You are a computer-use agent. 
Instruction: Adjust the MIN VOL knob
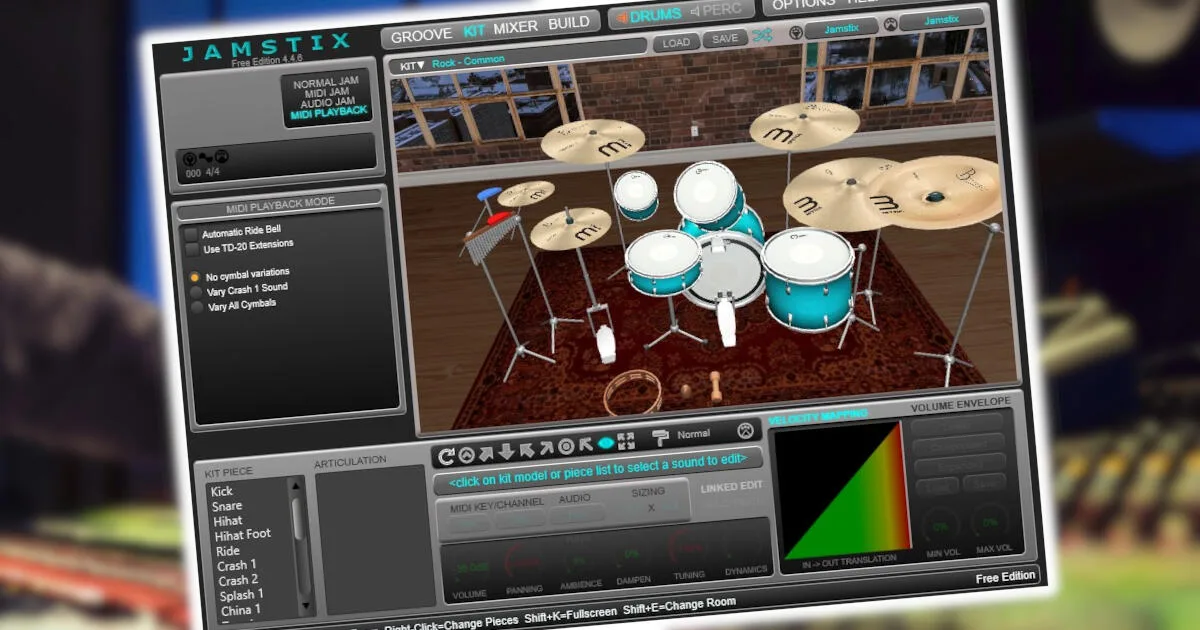(939, 524)
